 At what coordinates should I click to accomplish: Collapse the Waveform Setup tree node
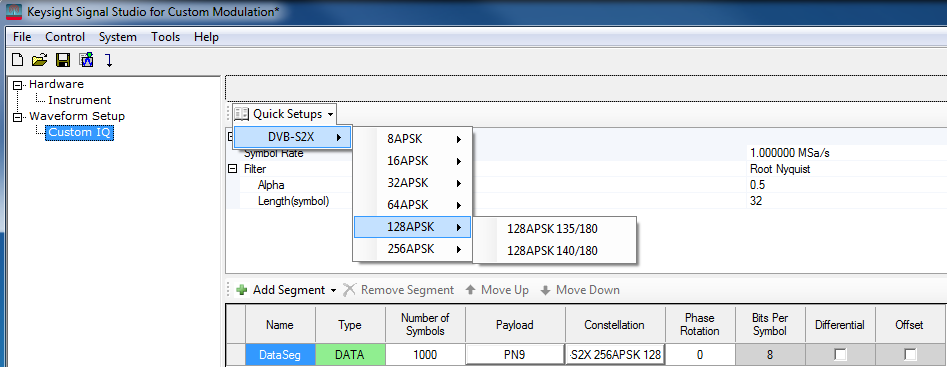point(18,116)
